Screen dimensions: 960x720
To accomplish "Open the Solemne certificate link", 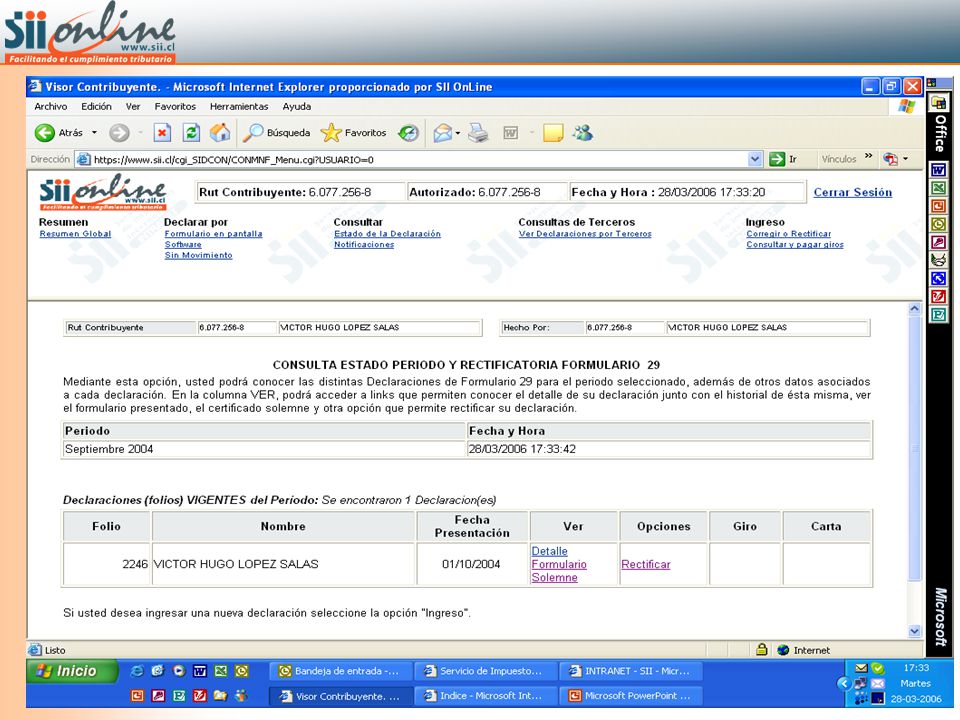I will (554, 577).
